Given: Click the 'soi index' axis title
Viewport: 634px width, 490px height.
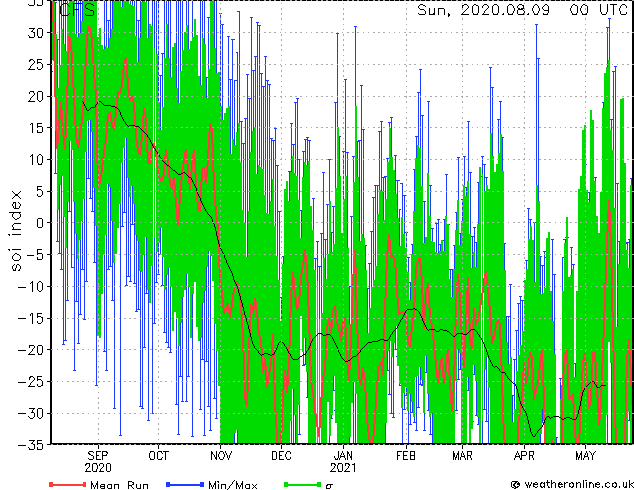Looking at the screenshot, I should 15,230.
